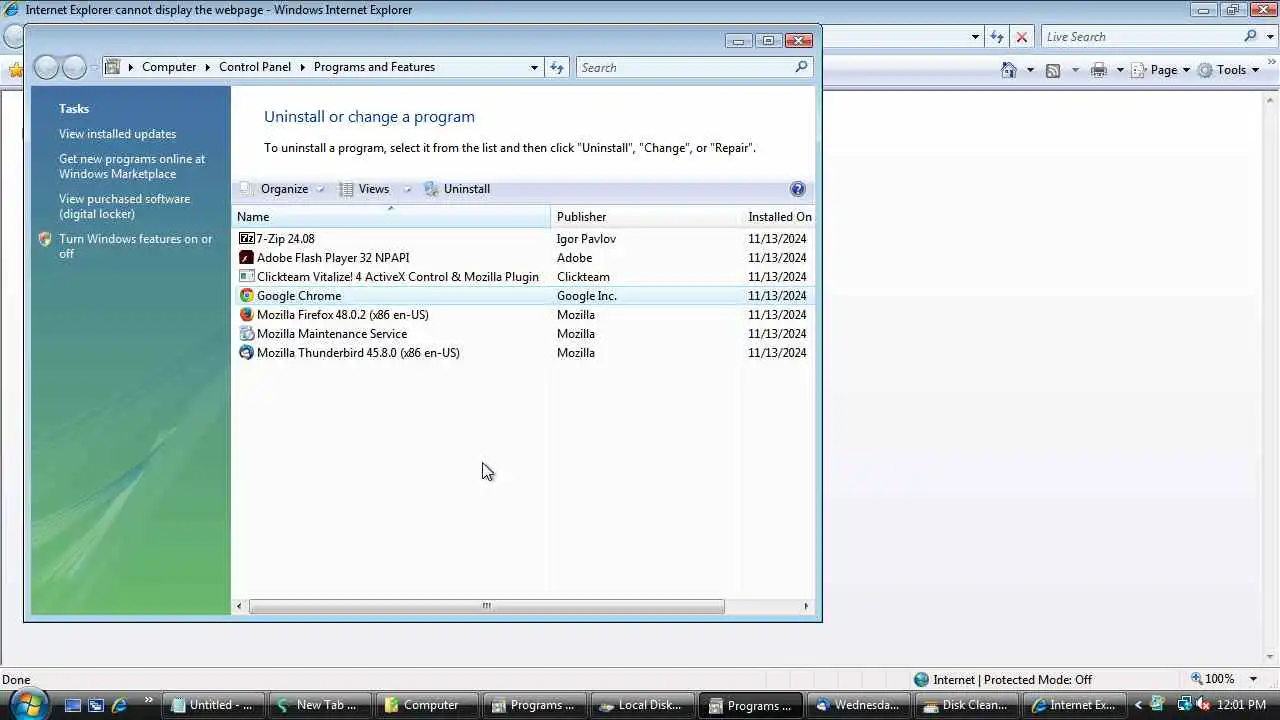Click the shield icon beside Windows features

pos(45,240)
